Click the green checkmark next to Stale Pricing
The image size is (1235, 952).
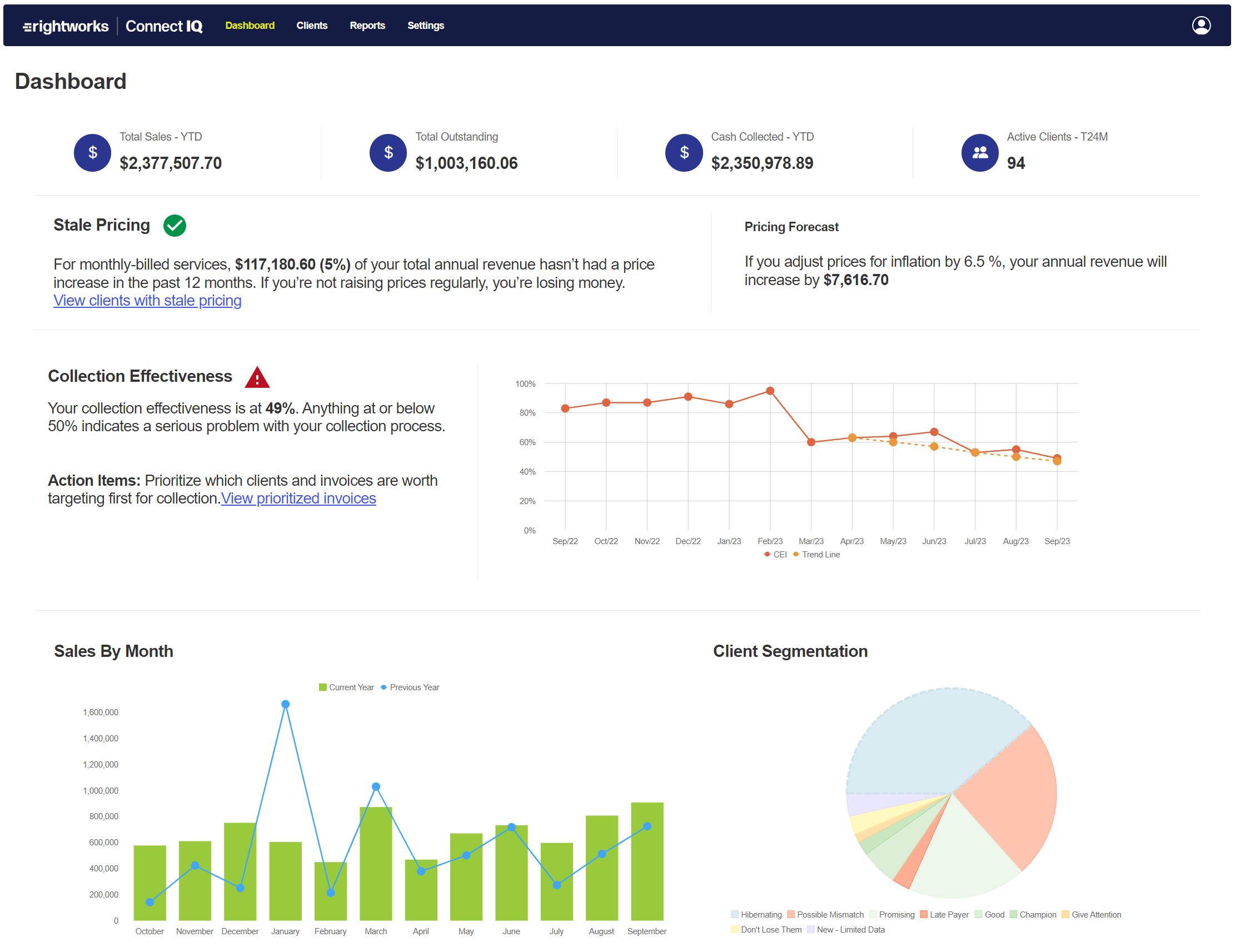coord(175,225)
